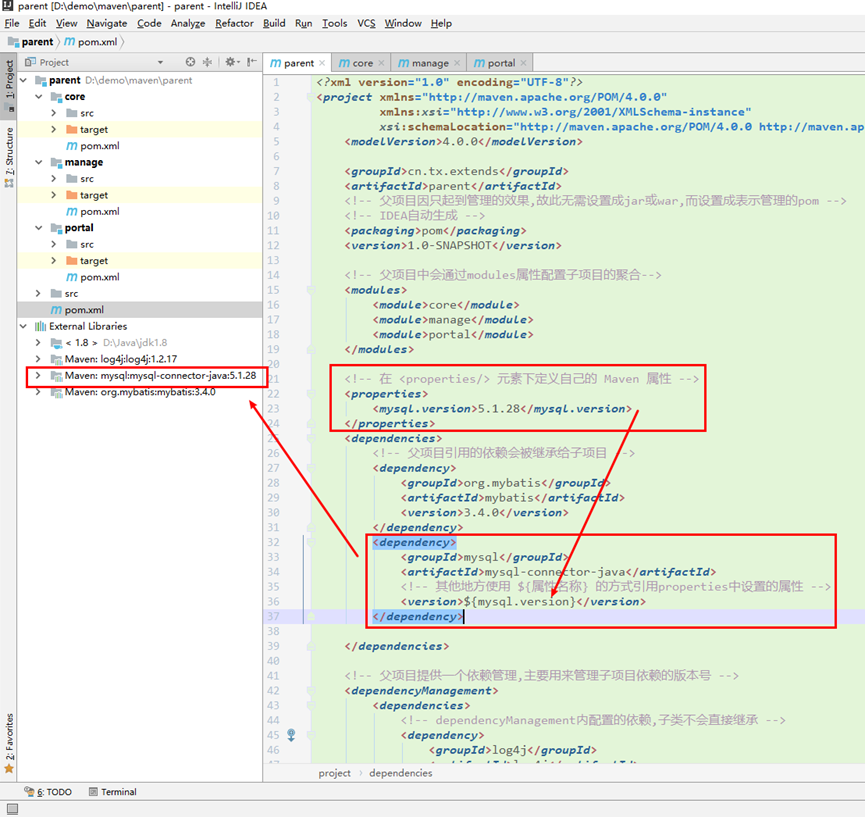Select pom.xml under the portal module
This screenshot has height=817, width=865.
point(99,277)
